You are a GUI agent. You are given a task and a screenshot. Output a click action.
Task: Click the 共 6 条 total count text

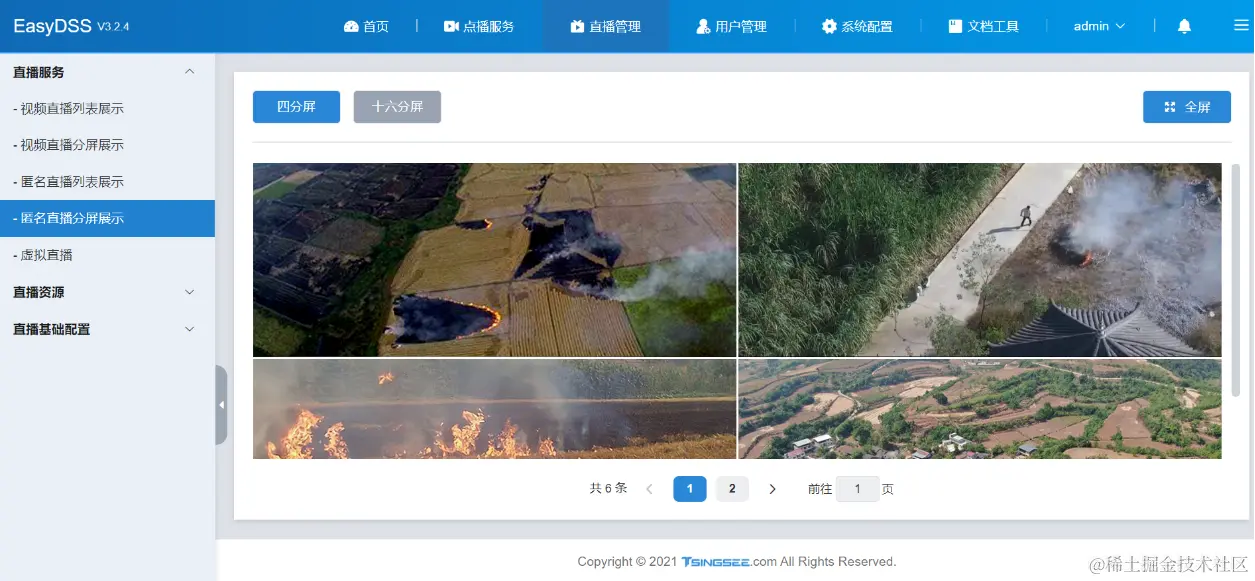click(x=608, y=489)
